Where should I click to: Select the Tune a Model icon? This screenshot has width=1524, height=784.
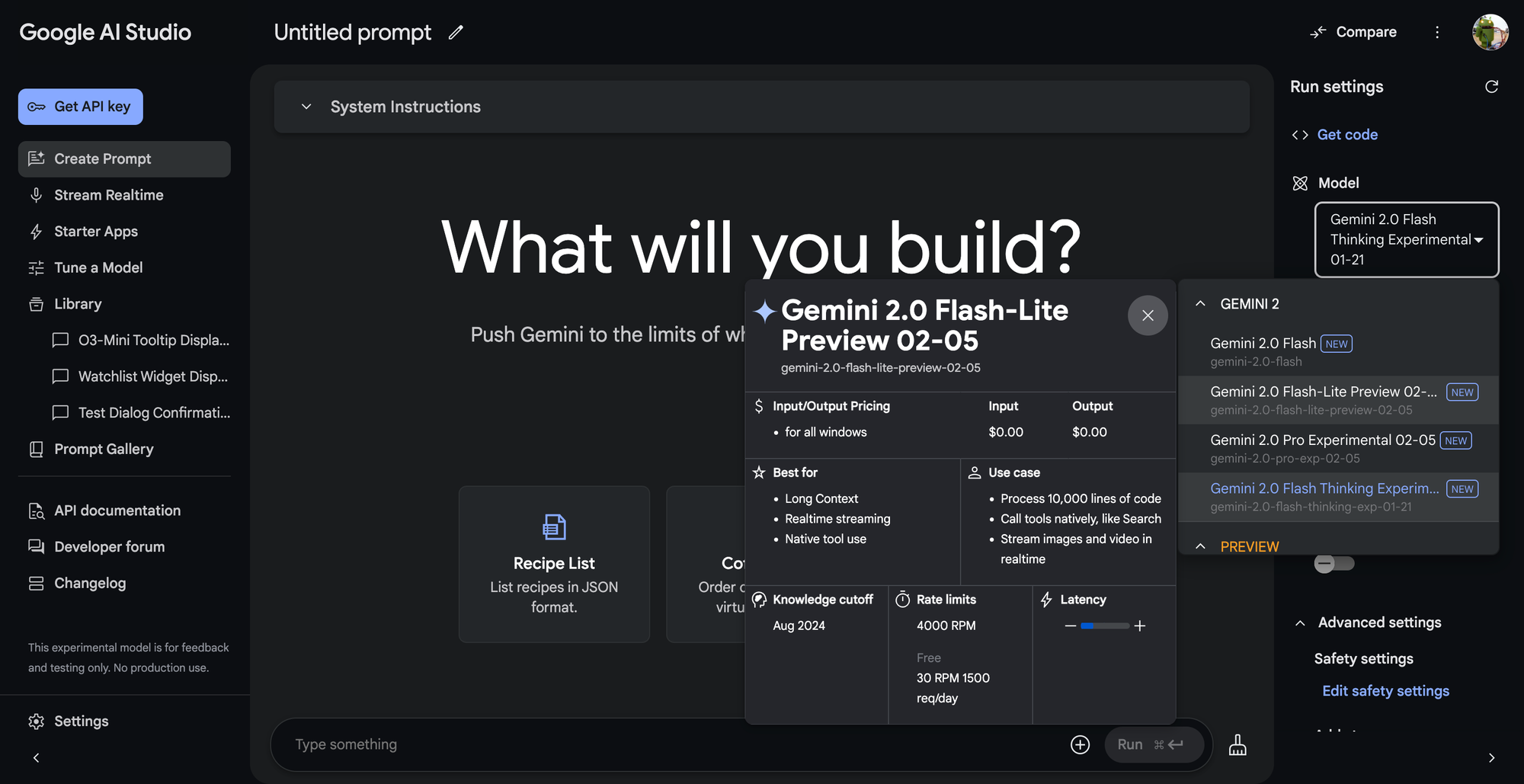tap(37, 267)
